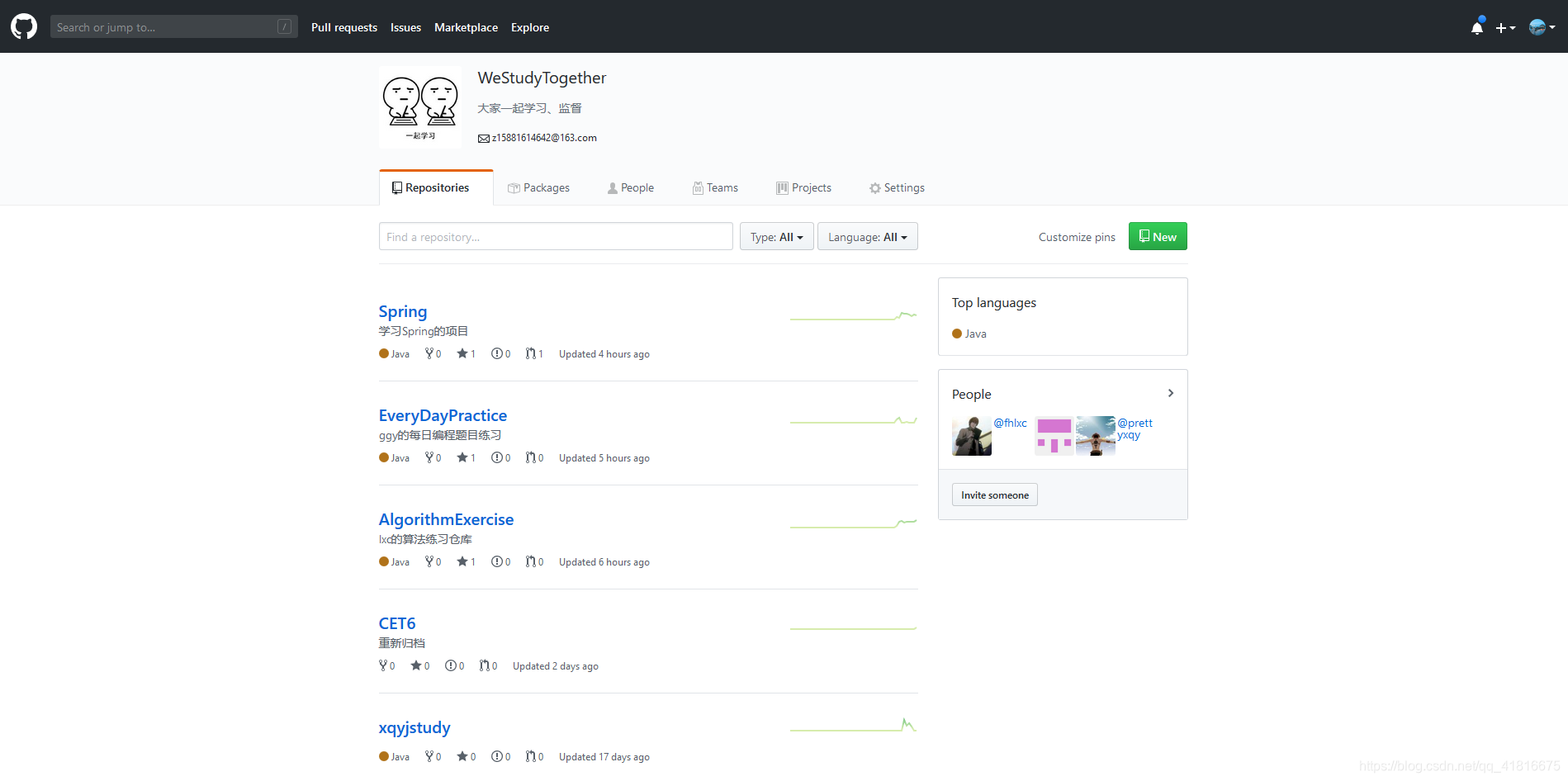The height and width of the screenshot is (781, 1568).
Task: Click the Invite someone button
Action: (x=995, y=495)
